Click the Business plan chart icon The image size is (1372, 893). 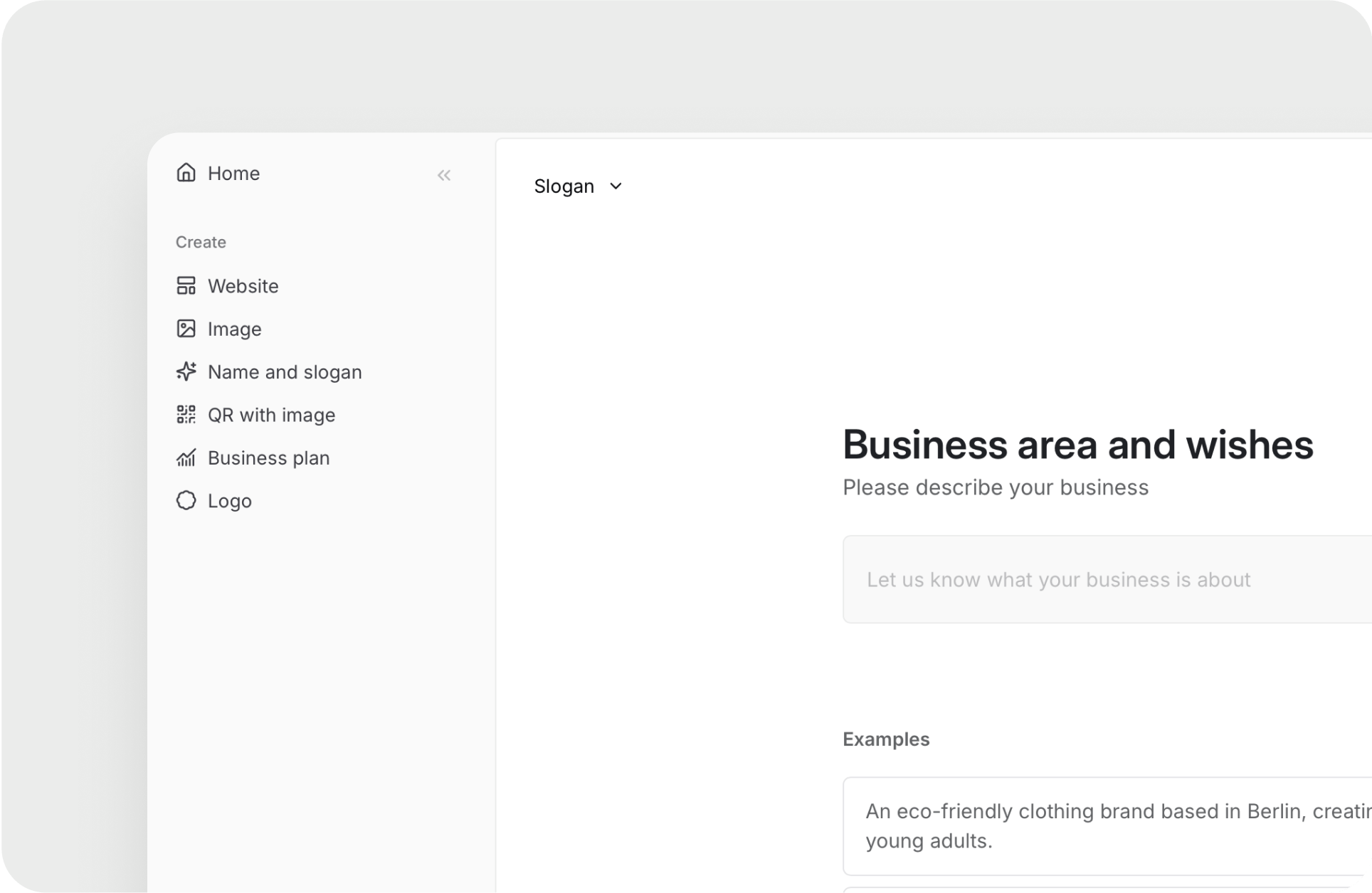point(186,458)
